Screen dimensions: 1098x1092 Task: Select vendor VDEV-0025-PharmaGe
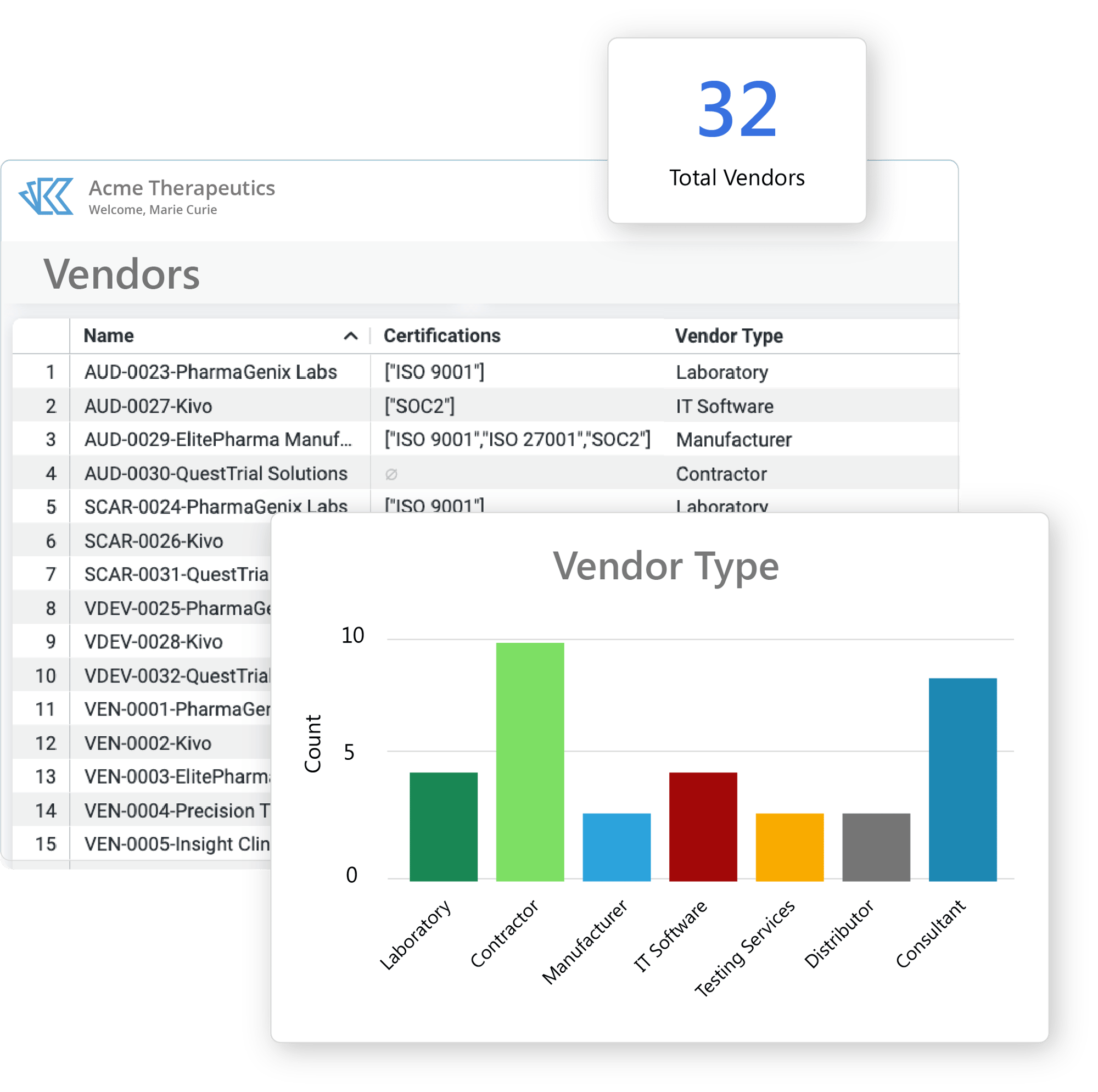(178, 608)
